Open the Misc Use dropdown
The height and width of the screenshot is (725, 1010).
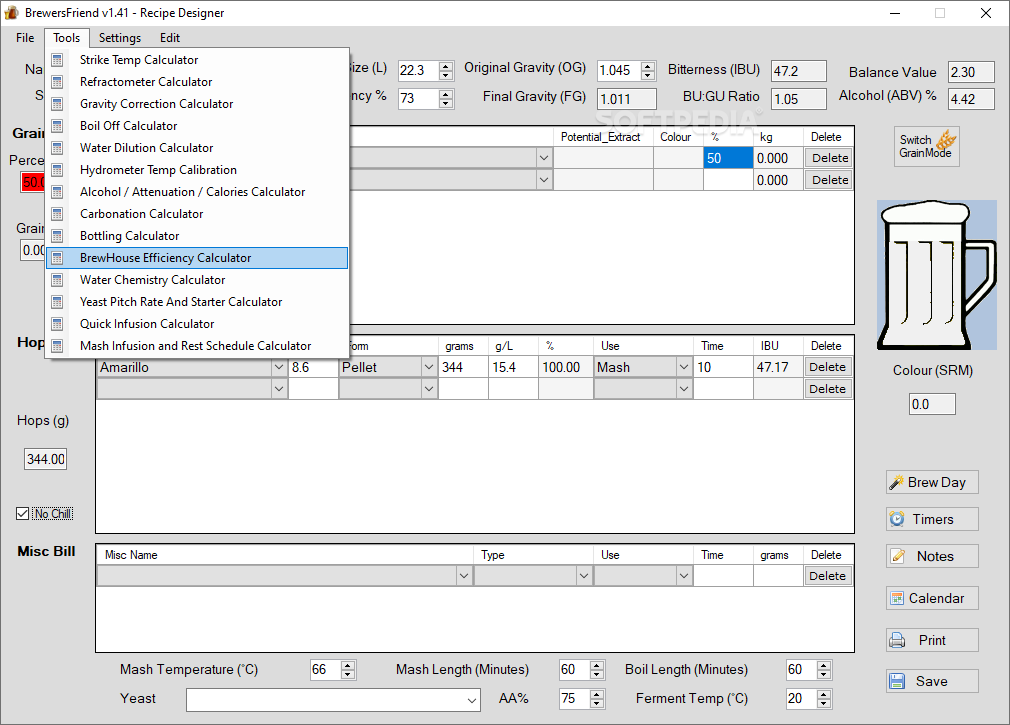pyautogui.click(x=684, y=576)
